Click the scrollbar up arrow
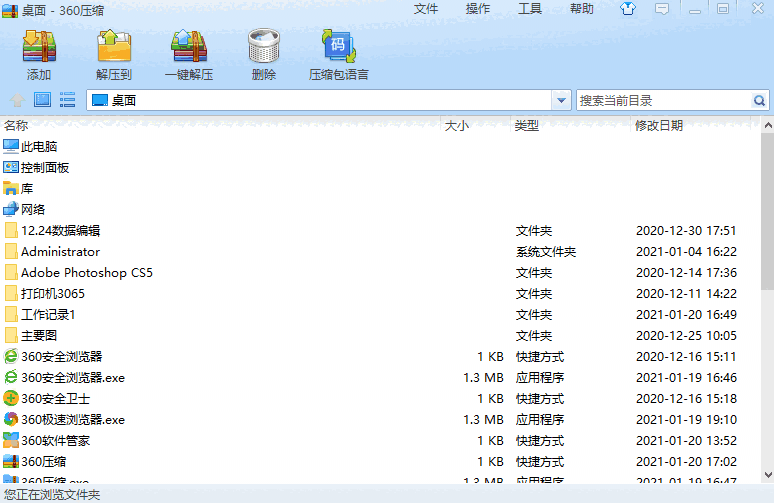The height and width of the screenshot is (503, 774). click(x=768, y=125)
